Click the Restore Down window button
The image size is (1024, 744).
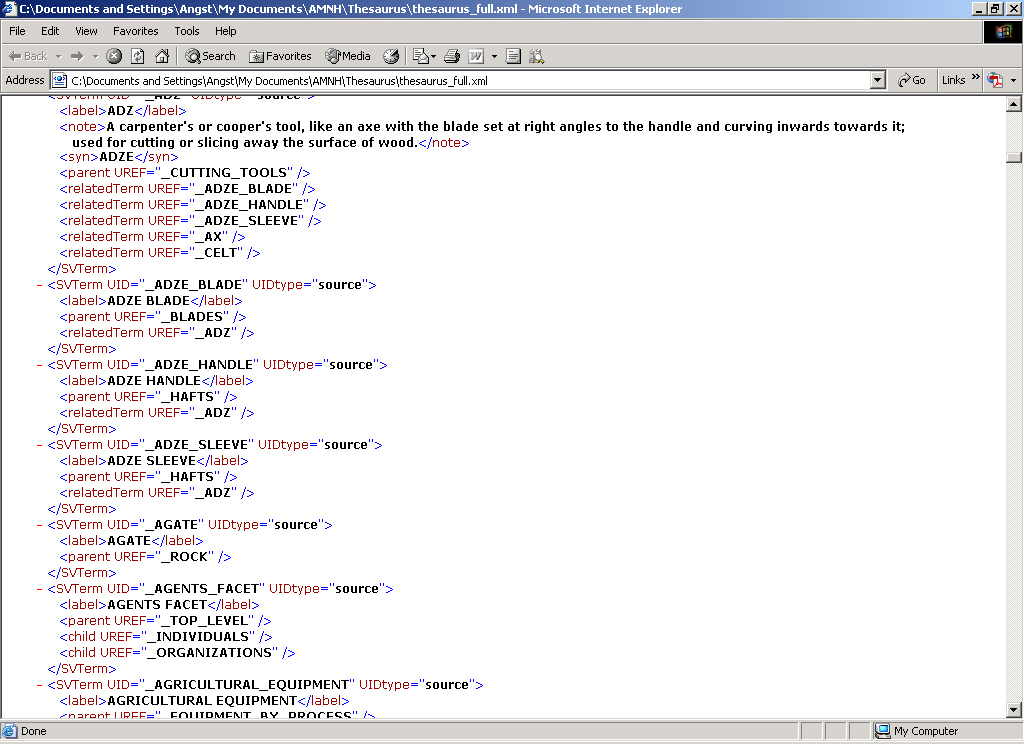(x=995, y=8)
